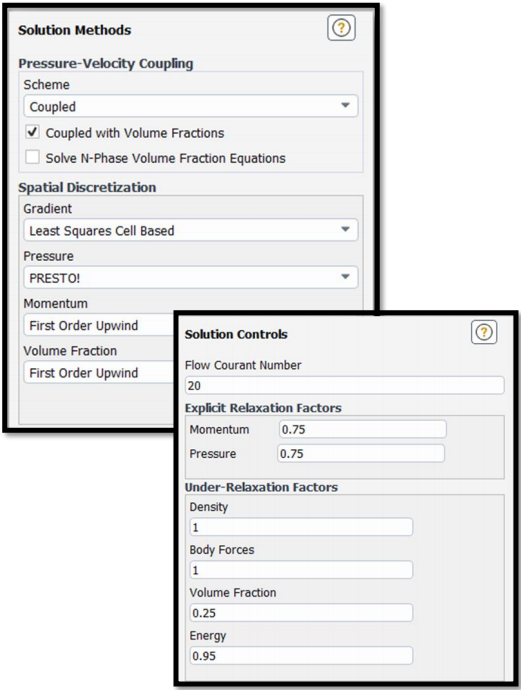Viewport: 521px width, 690px height.
Task: Open help for Solution Controls panel
Action: point(484,332)
